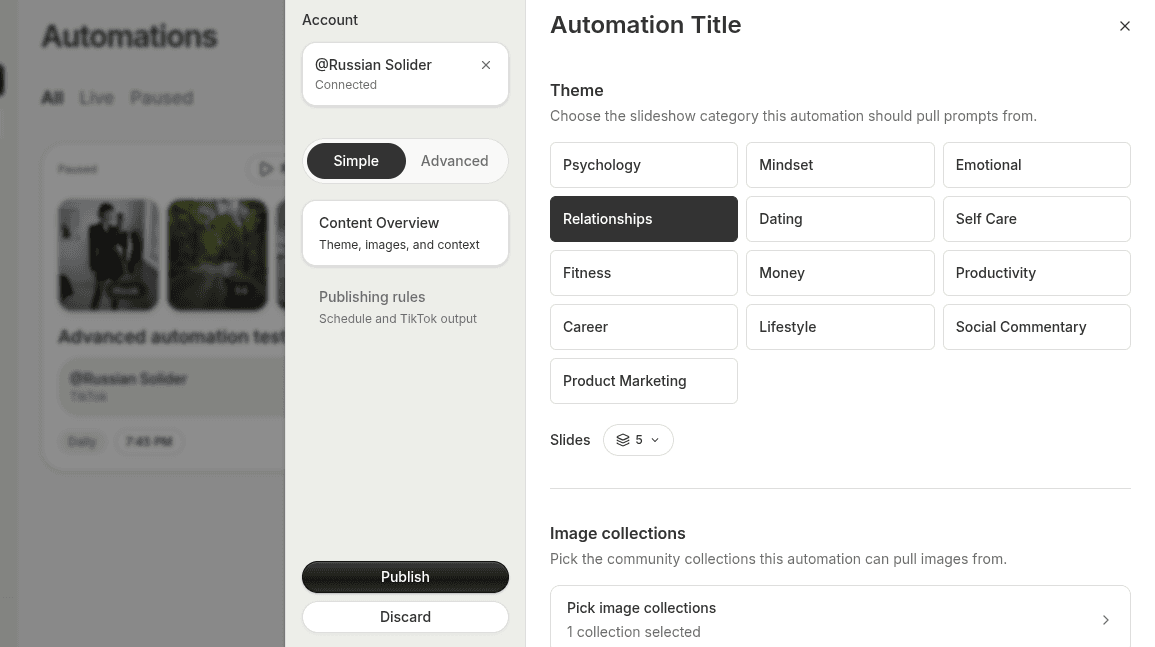1155x647 pixels.
Task: Play the paused Advanced automation test
Action: (x=265, y=169)
